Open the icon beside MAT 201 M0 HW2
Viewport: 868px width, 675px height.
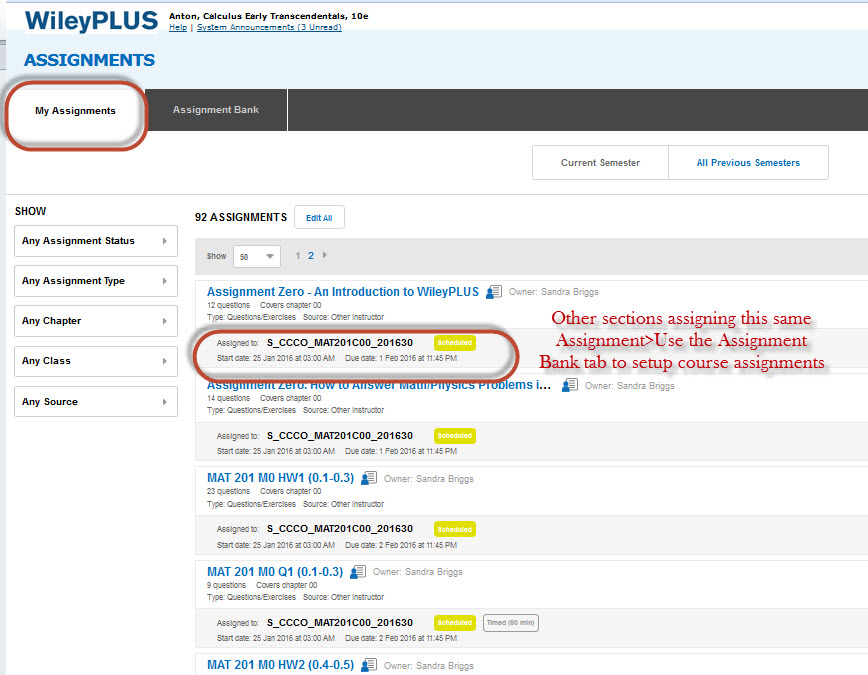coord(369,664)
